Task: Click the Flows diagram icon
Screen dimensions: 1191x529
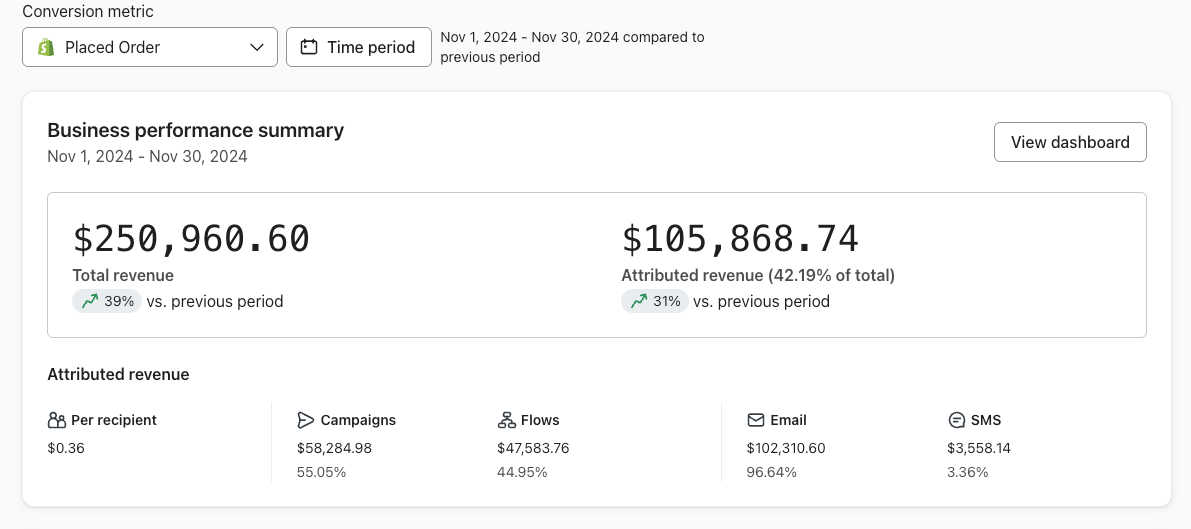Action: 506,420
